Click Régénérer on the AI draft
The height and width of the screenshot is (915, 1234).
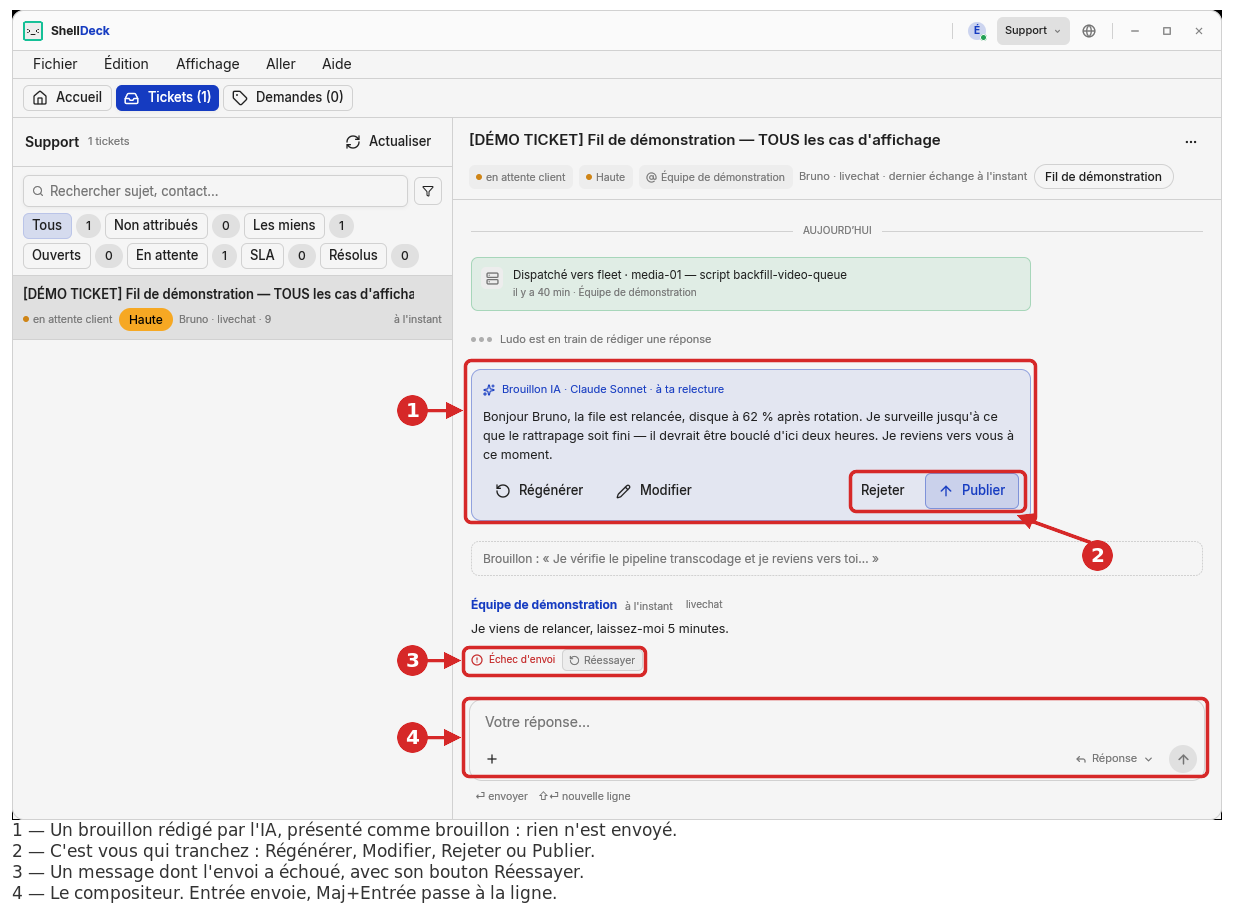tap(539, 491)
